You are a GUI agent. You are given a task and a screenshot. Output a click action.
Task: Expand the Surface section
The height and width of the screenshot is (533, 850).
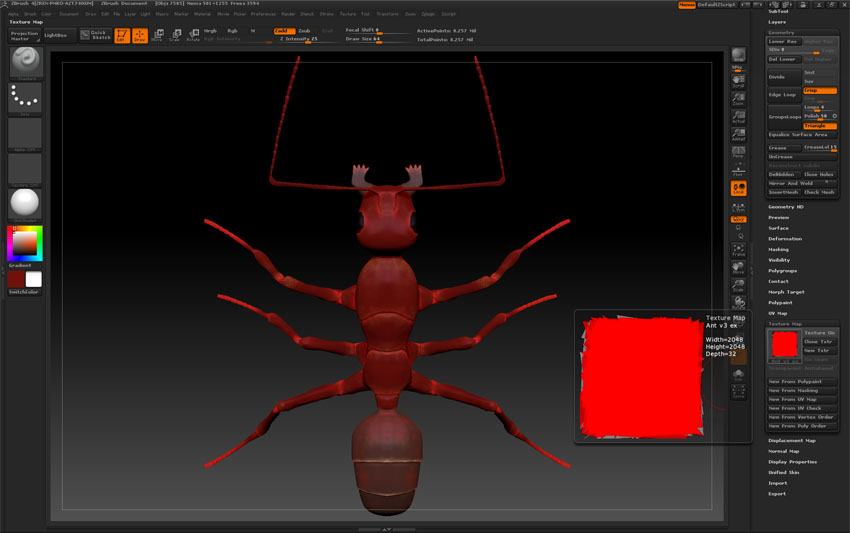click(778, 228)
